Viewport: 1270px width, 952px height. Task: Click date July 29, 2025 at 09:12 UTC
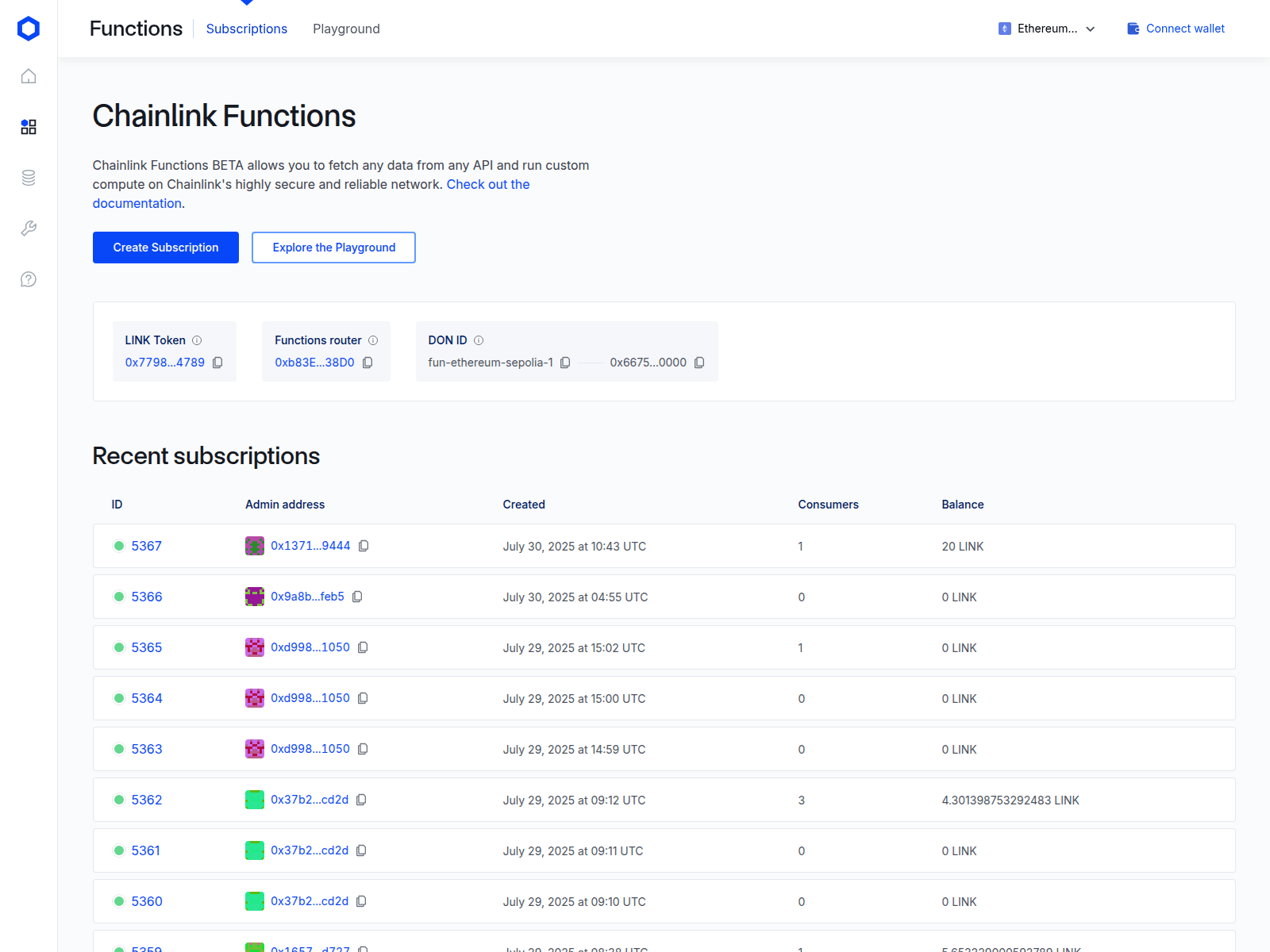tap(574, 800)
